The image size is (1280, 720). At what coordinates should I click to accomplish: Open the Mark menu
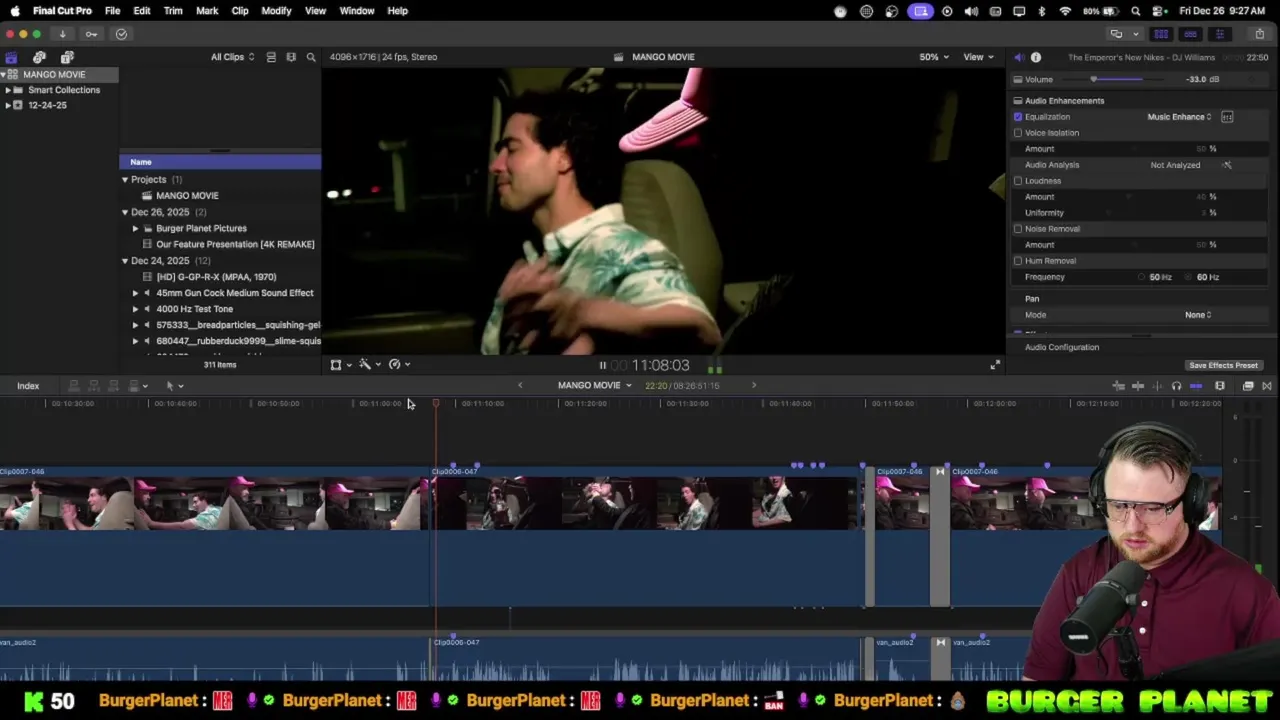[x=207, y=11]
